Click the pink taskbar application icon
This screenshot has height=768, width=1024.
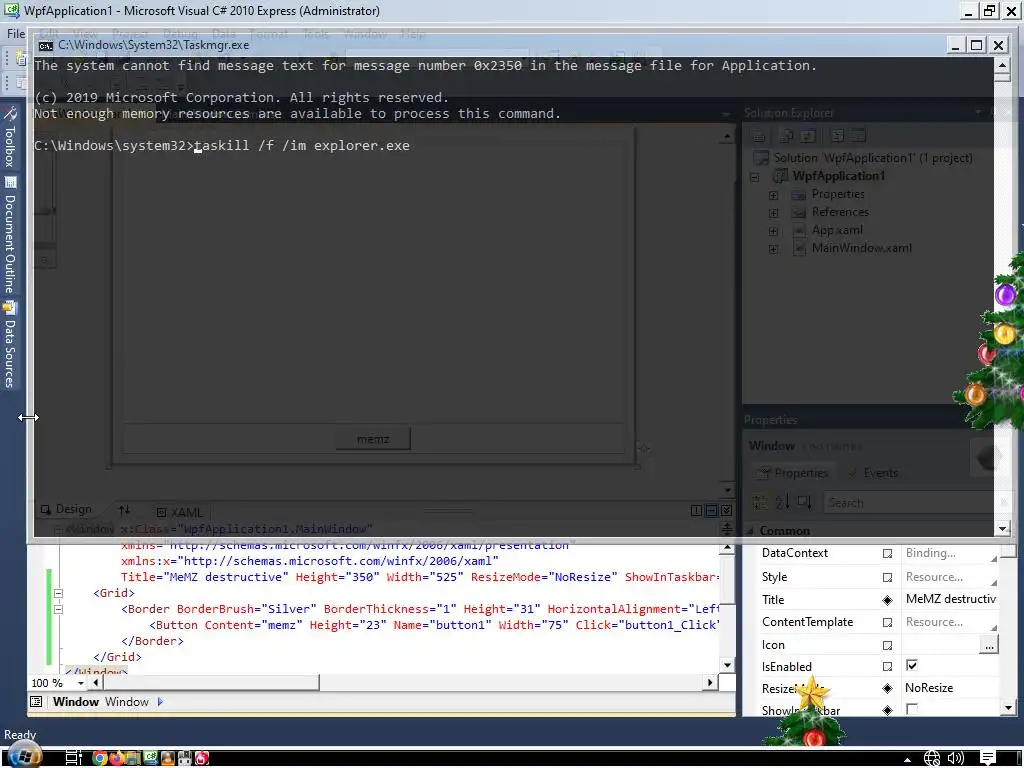pyautogui.click(x=202, y=758)
